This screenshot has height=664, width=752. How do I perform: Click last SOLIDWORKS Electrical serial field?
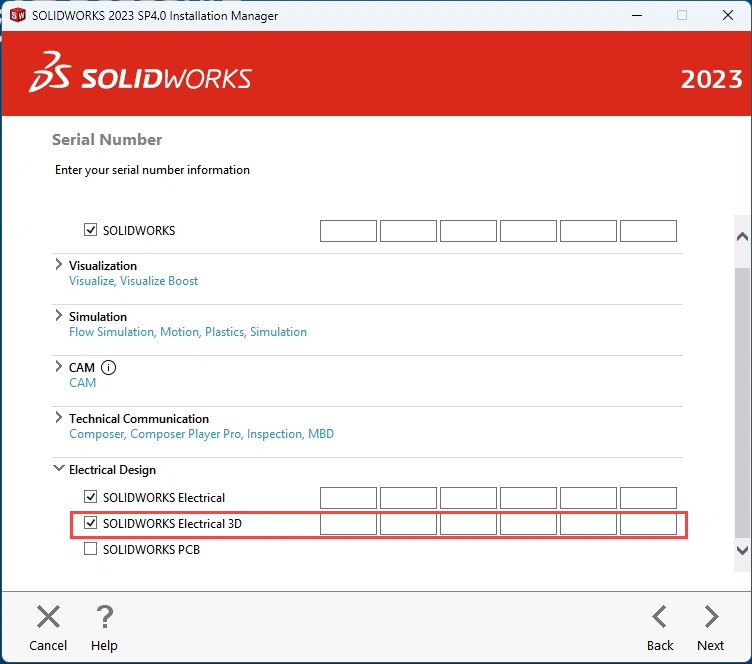[648, 498]
